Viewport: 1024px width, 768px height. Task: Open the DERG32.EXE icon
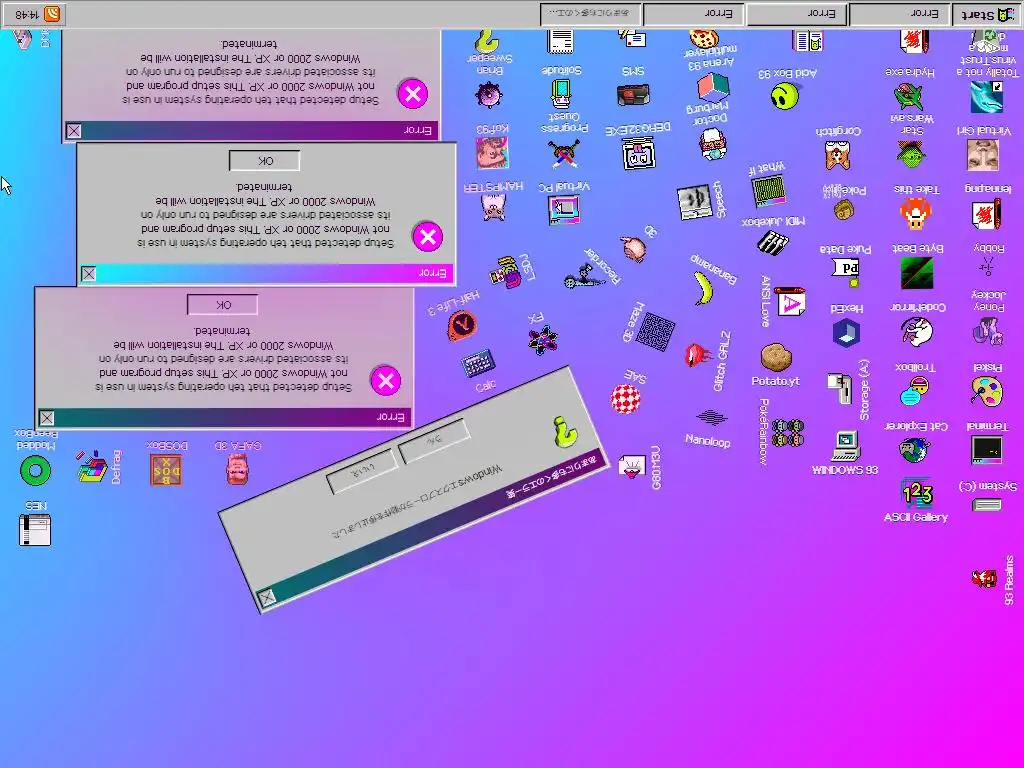tap(639, 153)
